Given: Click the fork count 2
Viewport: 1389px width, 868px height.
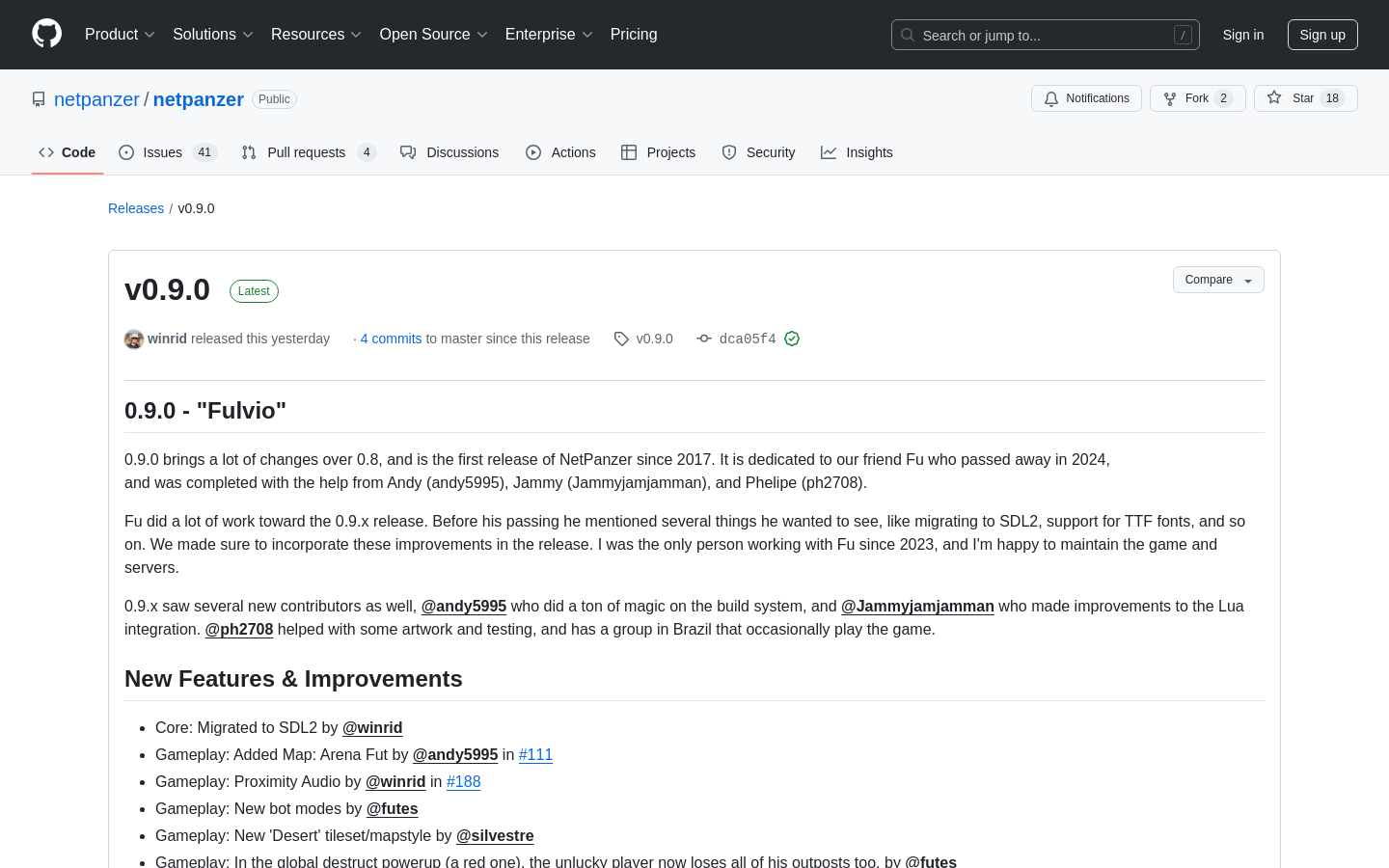Looking at the screenshot, I should click(x=1223, y=98).
